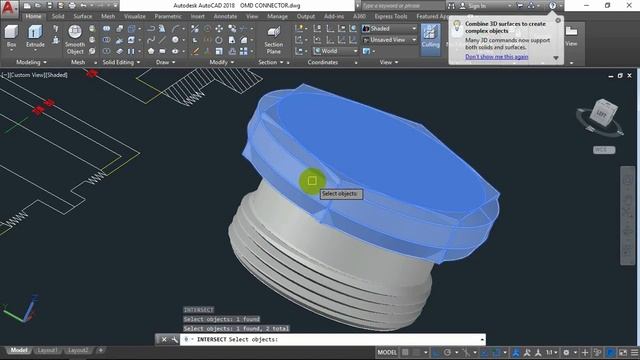Expand the Section panel
This screenshot has width=640, height=360.
pyautogui.click(x=271, y=62)
